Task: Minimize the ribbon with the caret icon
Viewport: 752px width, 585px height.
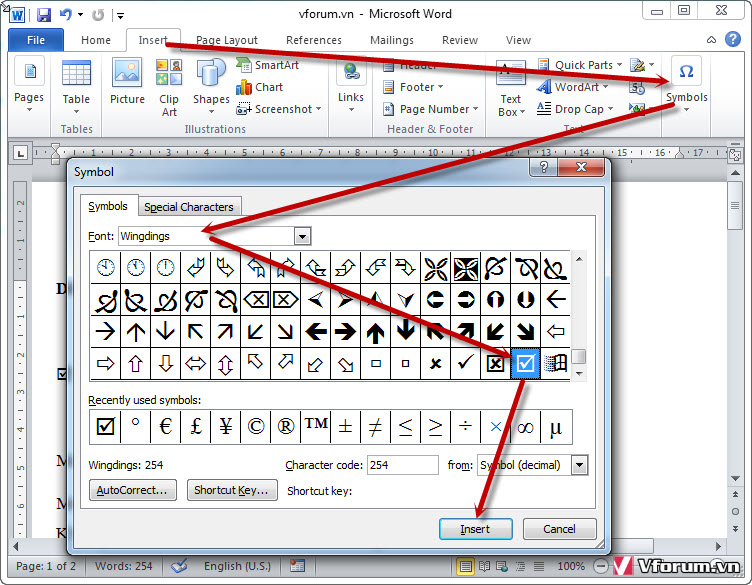Action: pyautogui.click(x=711, y=40)
